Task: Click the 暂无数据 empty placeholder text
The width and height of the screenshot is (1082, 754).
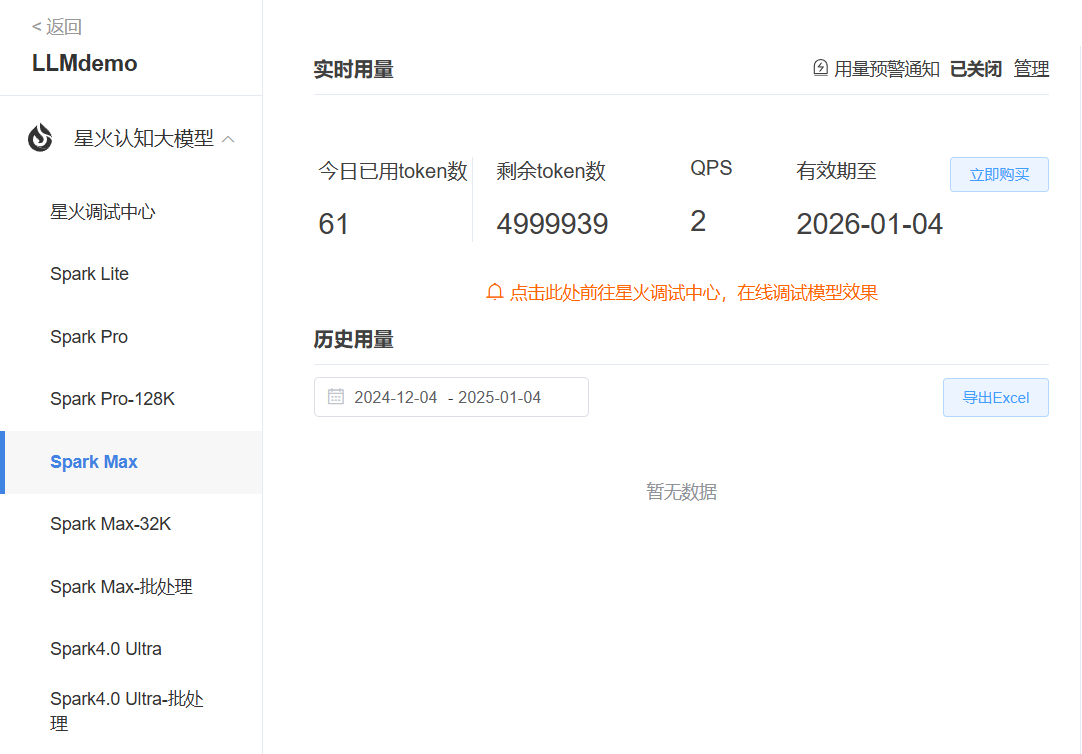Action: (x=681, y=492)
